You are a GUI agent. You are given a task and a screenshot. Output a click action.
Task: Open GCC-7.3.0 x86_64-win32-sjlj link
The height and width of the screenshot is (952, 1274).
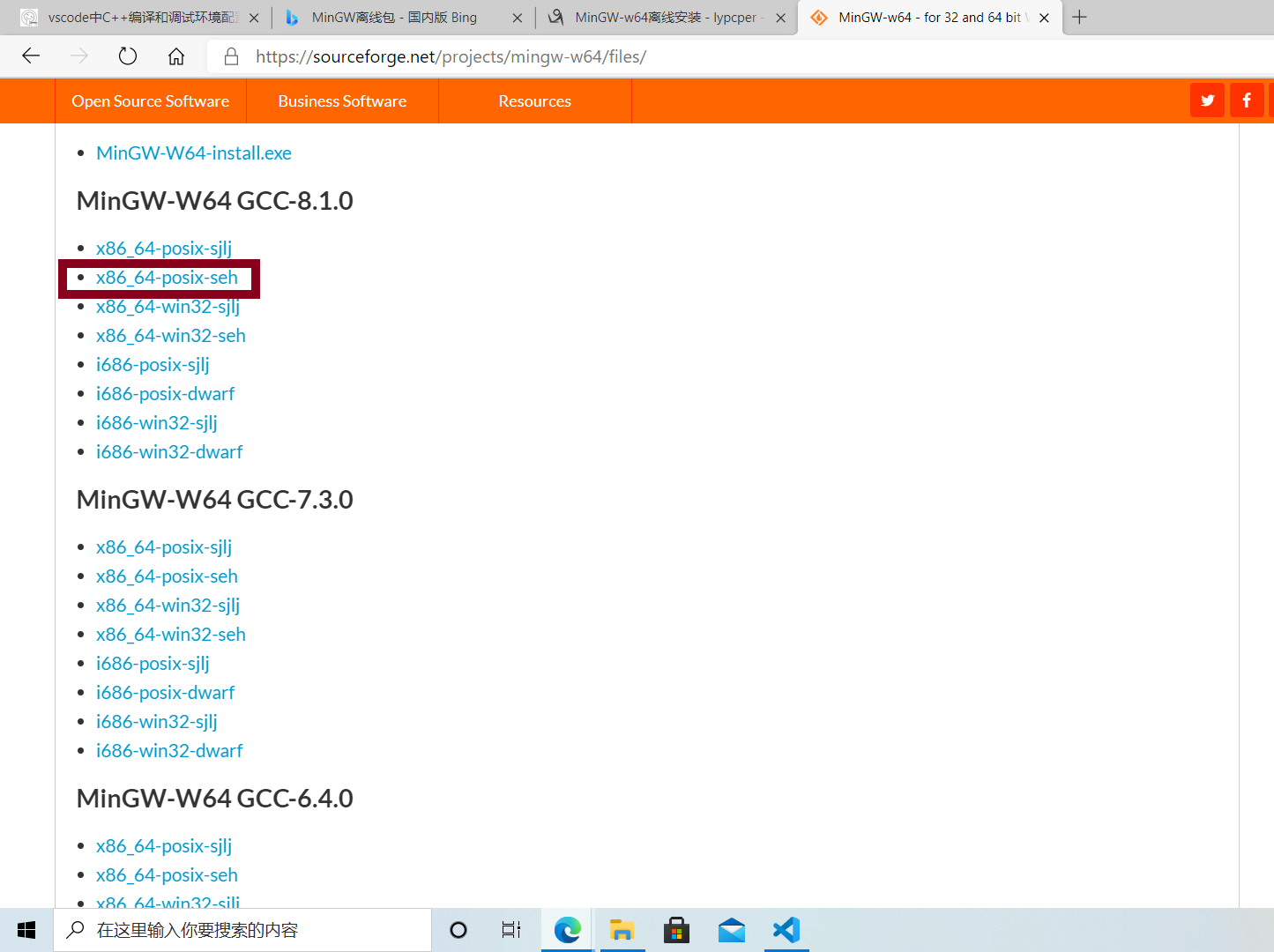coord(168,605)
